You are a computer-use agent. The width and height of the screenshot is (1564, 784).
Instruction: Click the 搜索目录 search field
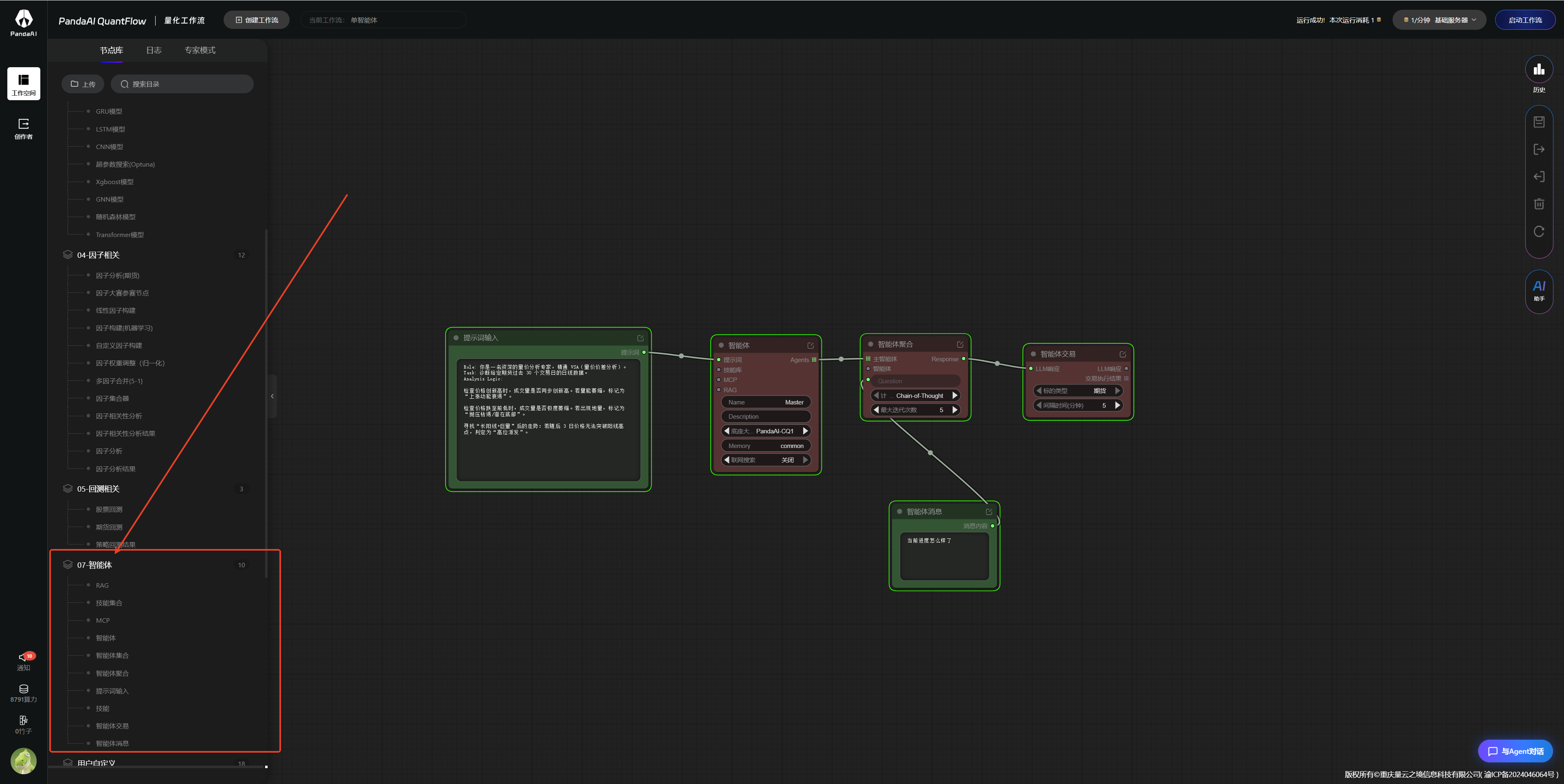[182, 84]
